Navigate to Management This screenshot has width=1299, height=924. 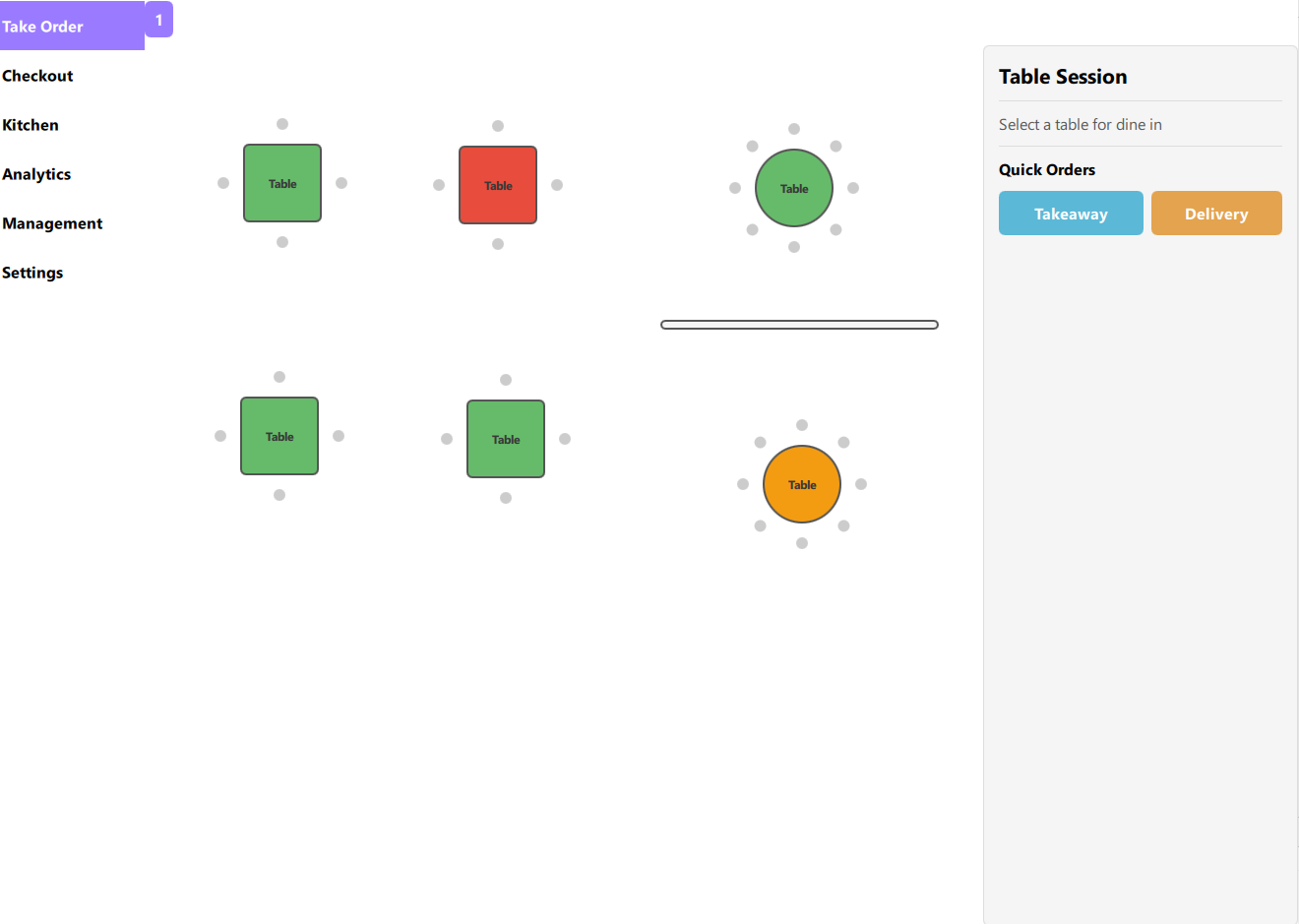(52, 223)
